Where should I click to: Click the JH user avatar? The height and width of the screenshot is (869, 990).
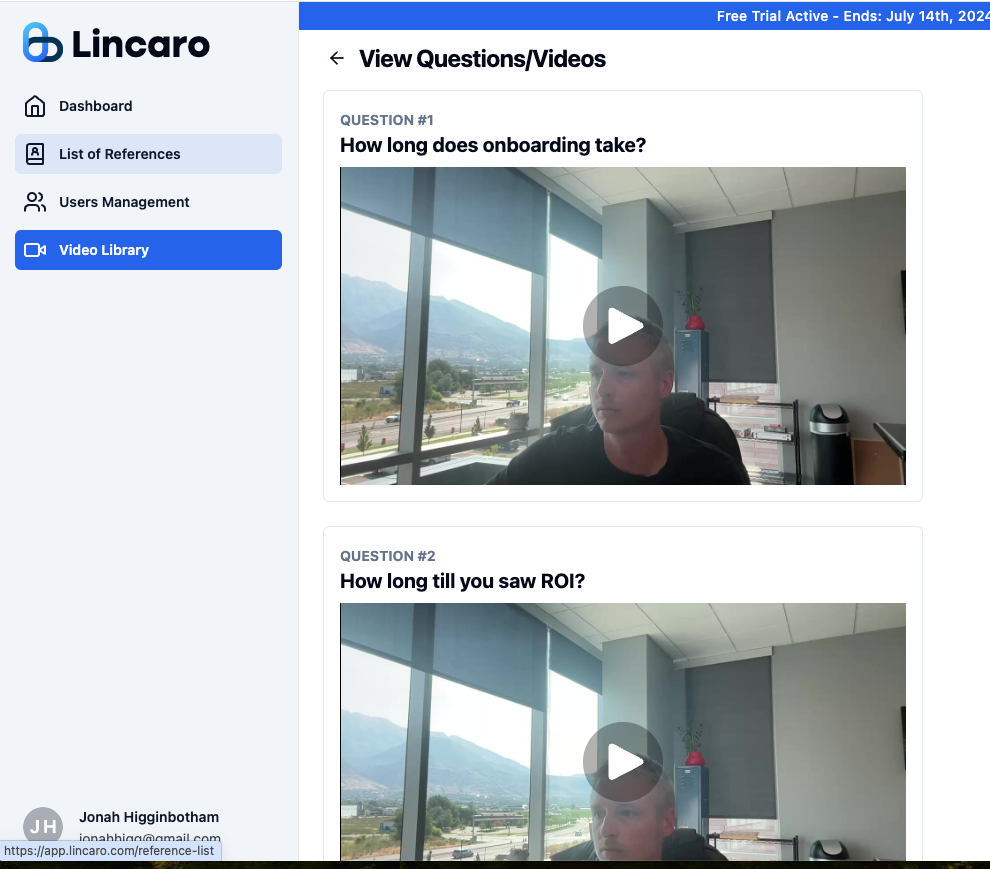(x=43, y=826)
